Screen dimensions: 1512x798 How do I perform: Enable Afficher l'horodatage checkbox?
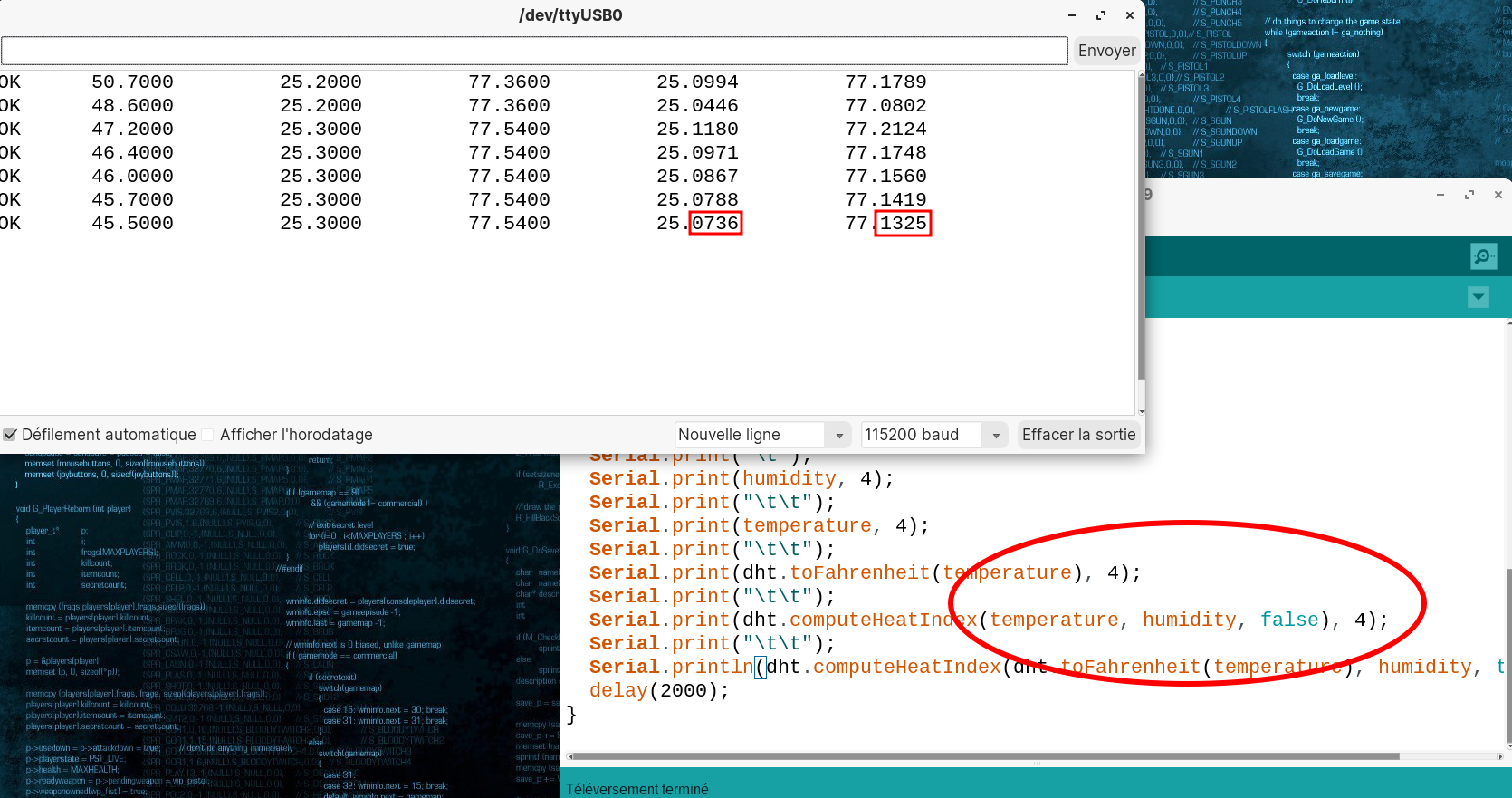[207, 435]
